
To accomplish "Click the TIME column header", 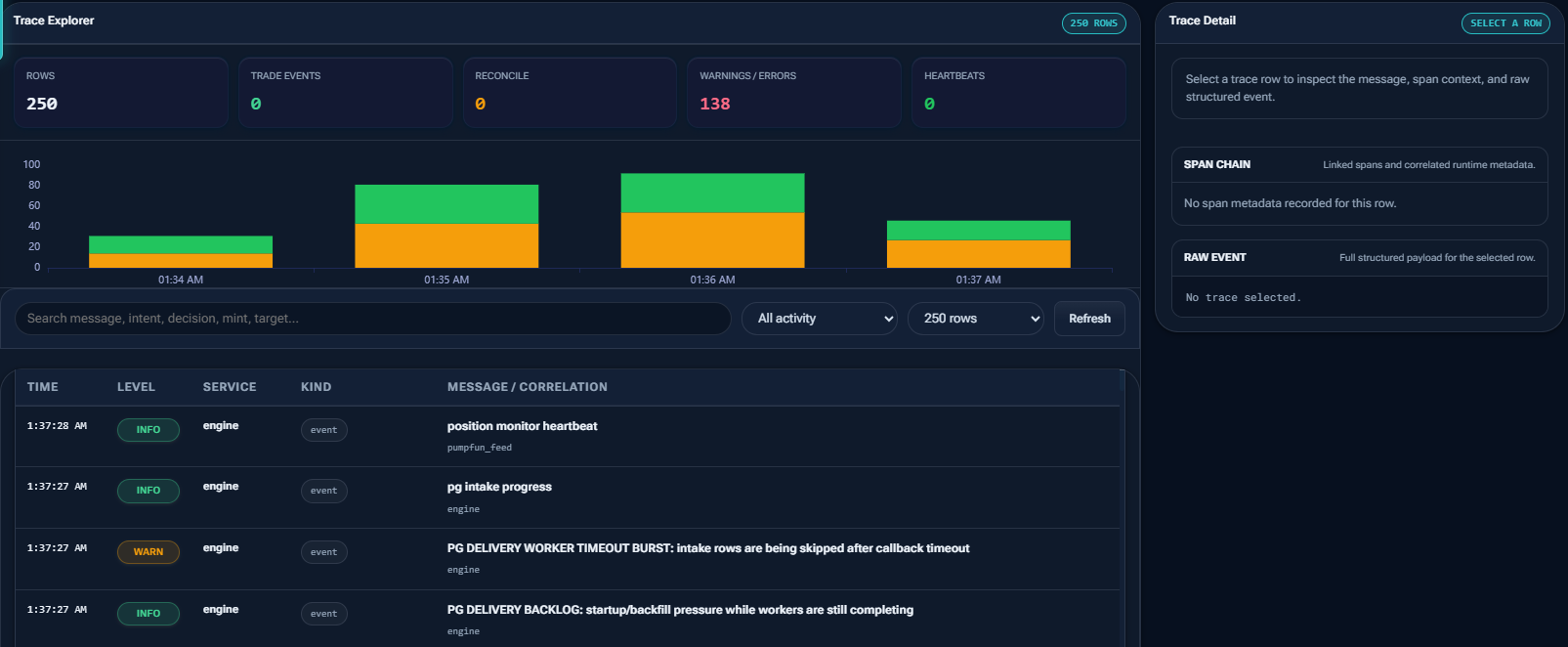I will (43, 387).
